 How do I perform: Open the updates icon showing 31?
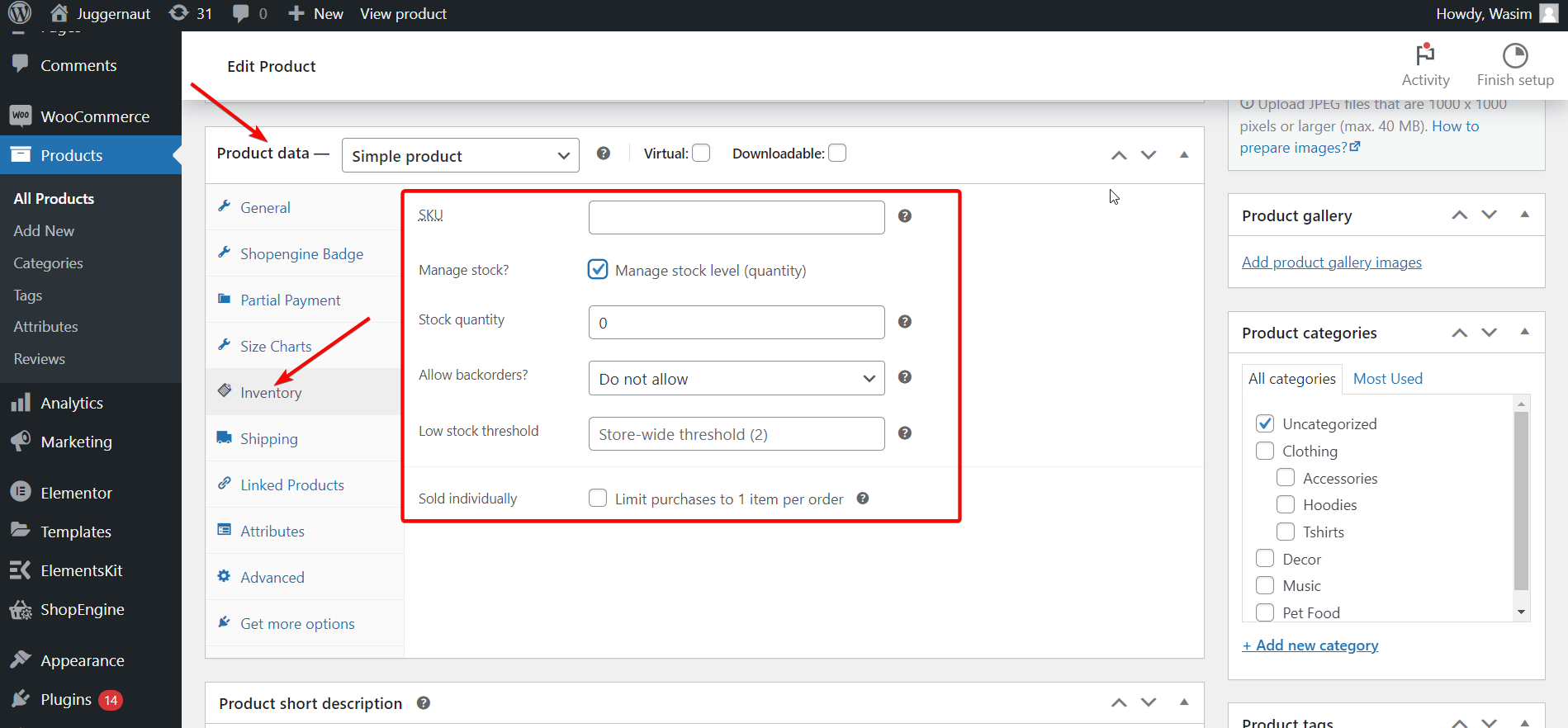point(178,13)
